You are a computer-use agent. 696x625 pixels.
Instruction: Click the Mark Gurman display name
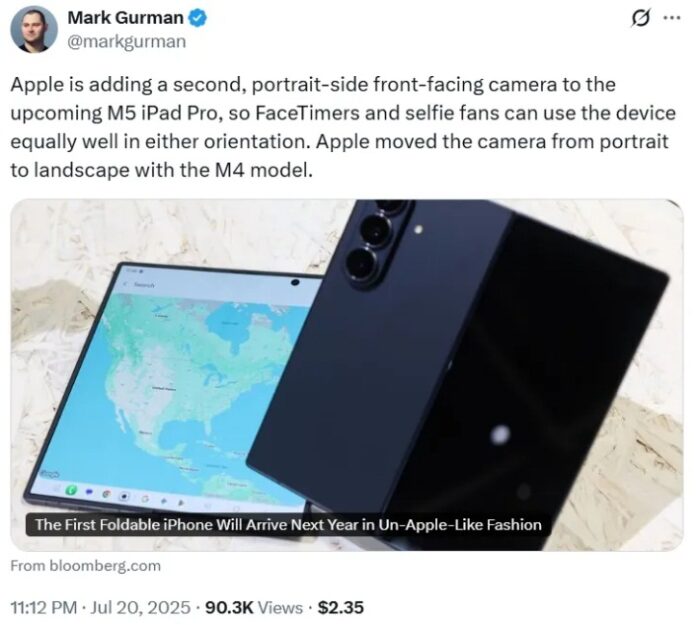[125, 18]
